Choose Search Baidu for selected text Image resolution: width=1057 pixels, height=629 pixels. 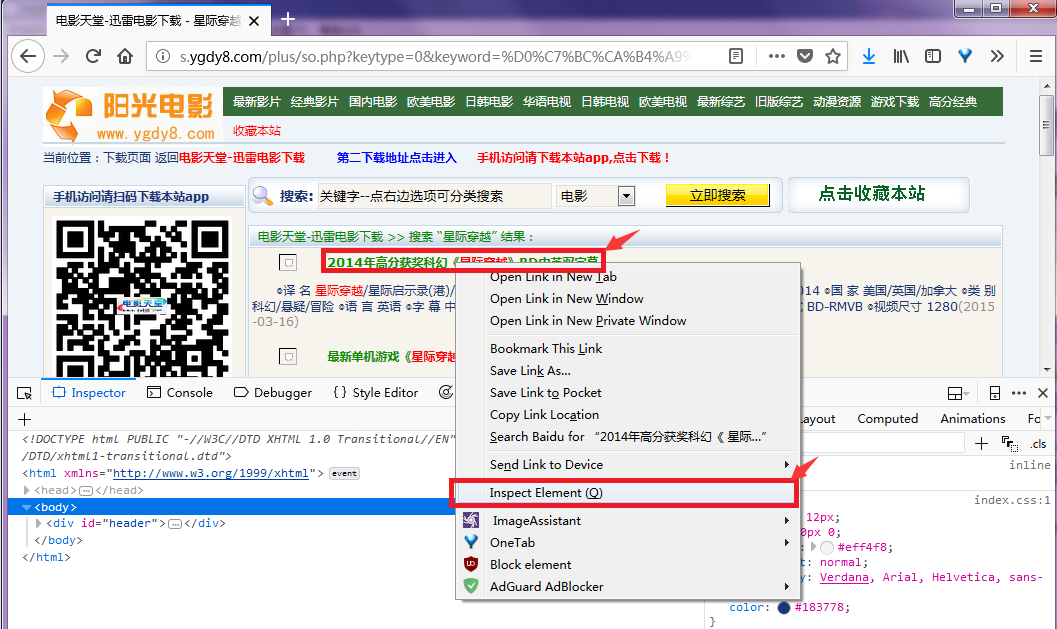(x=628, y=437)
